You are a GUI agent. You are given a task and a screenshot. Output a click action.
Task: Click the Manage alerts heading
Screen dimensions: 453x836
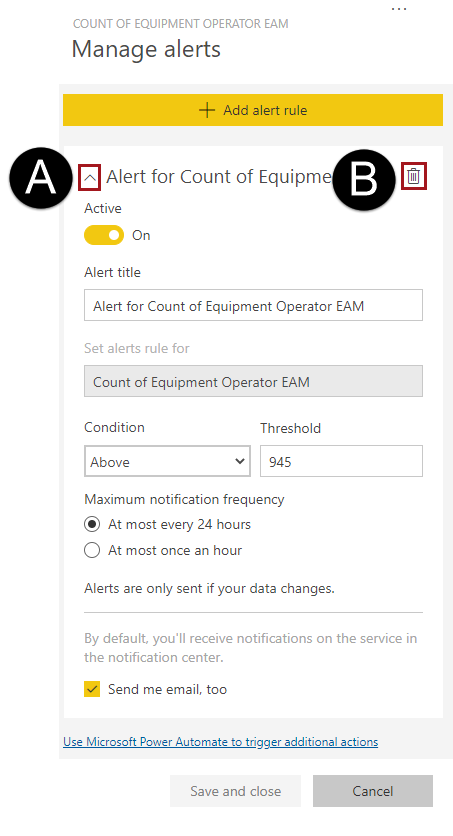[146, 49]
